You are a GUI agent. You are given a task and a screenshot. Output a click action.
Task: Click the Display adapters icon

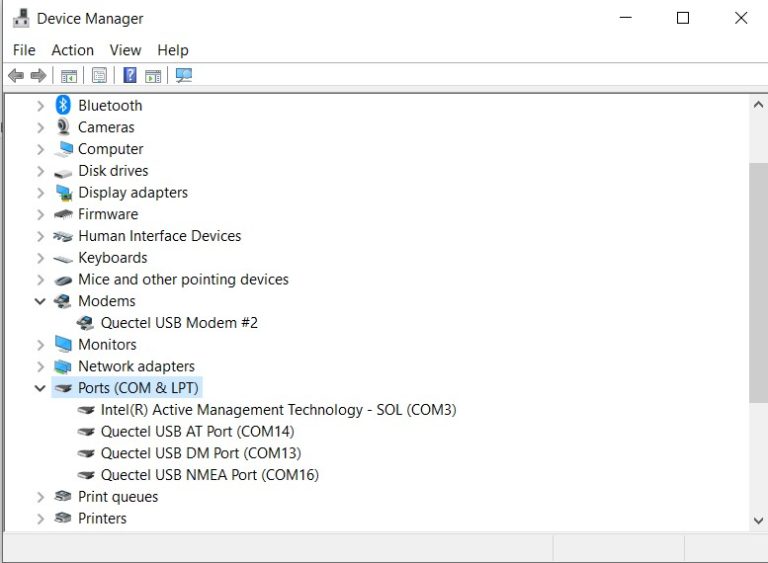point(64,192)
